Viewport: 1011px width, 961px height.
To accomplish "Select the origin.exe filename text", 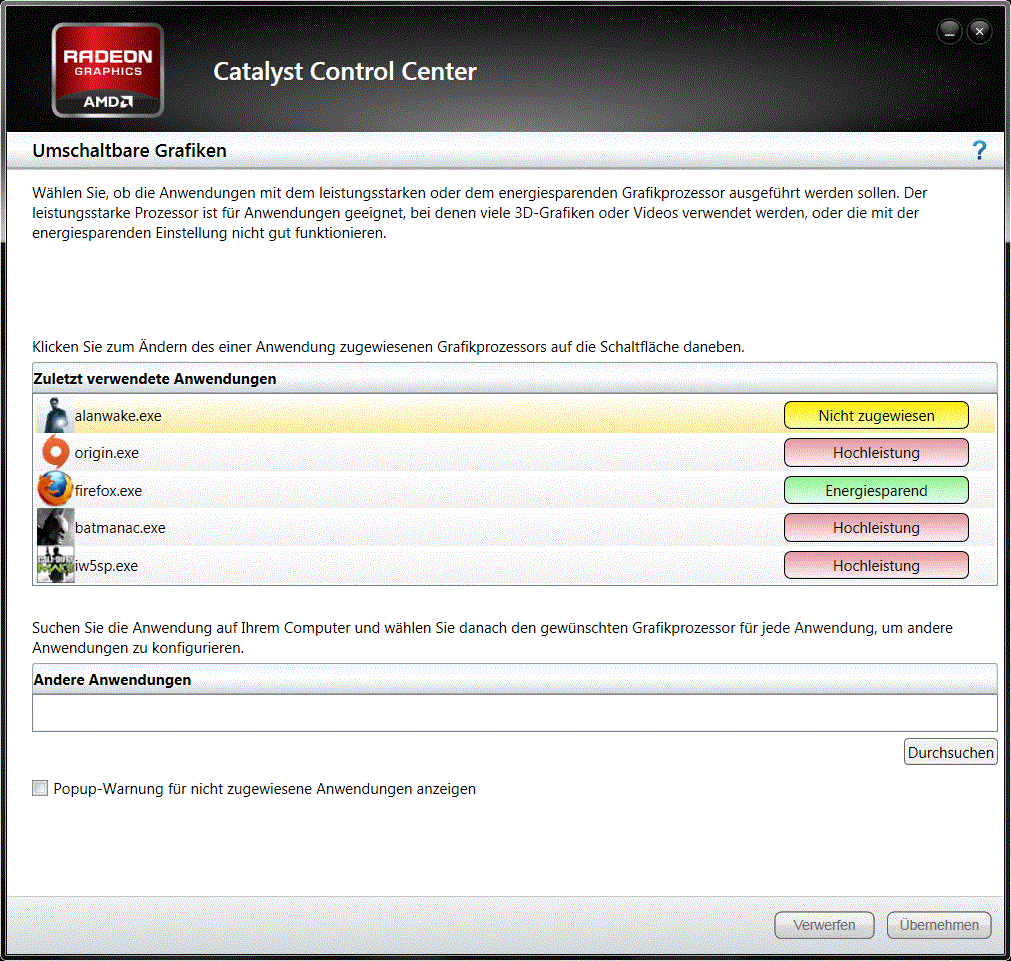I will tap(106, 453).
